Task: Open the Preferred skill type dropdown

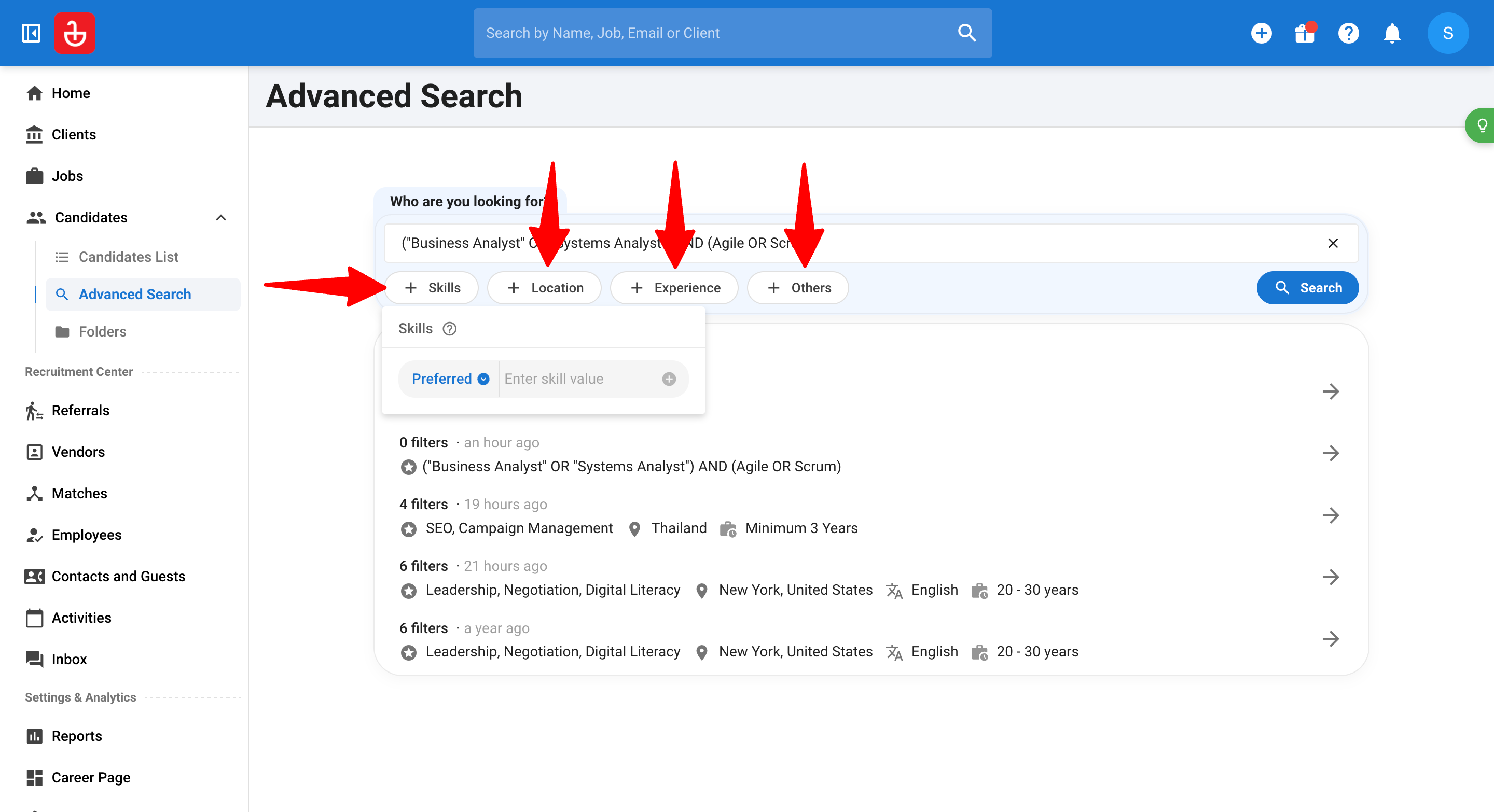Action: [x=450, y=379]
